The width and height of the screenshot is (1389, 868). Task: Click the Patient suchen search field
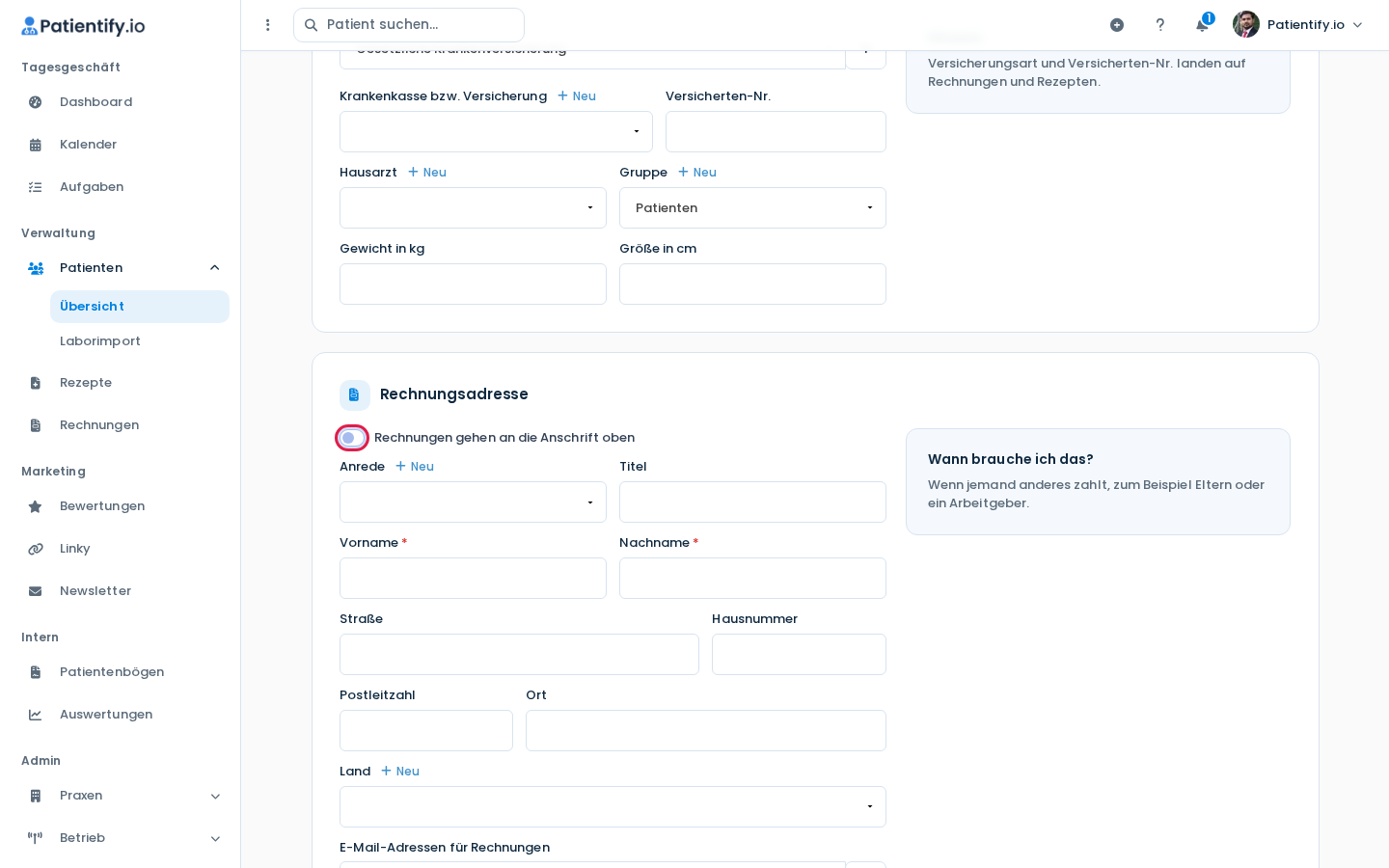(409, 25)
